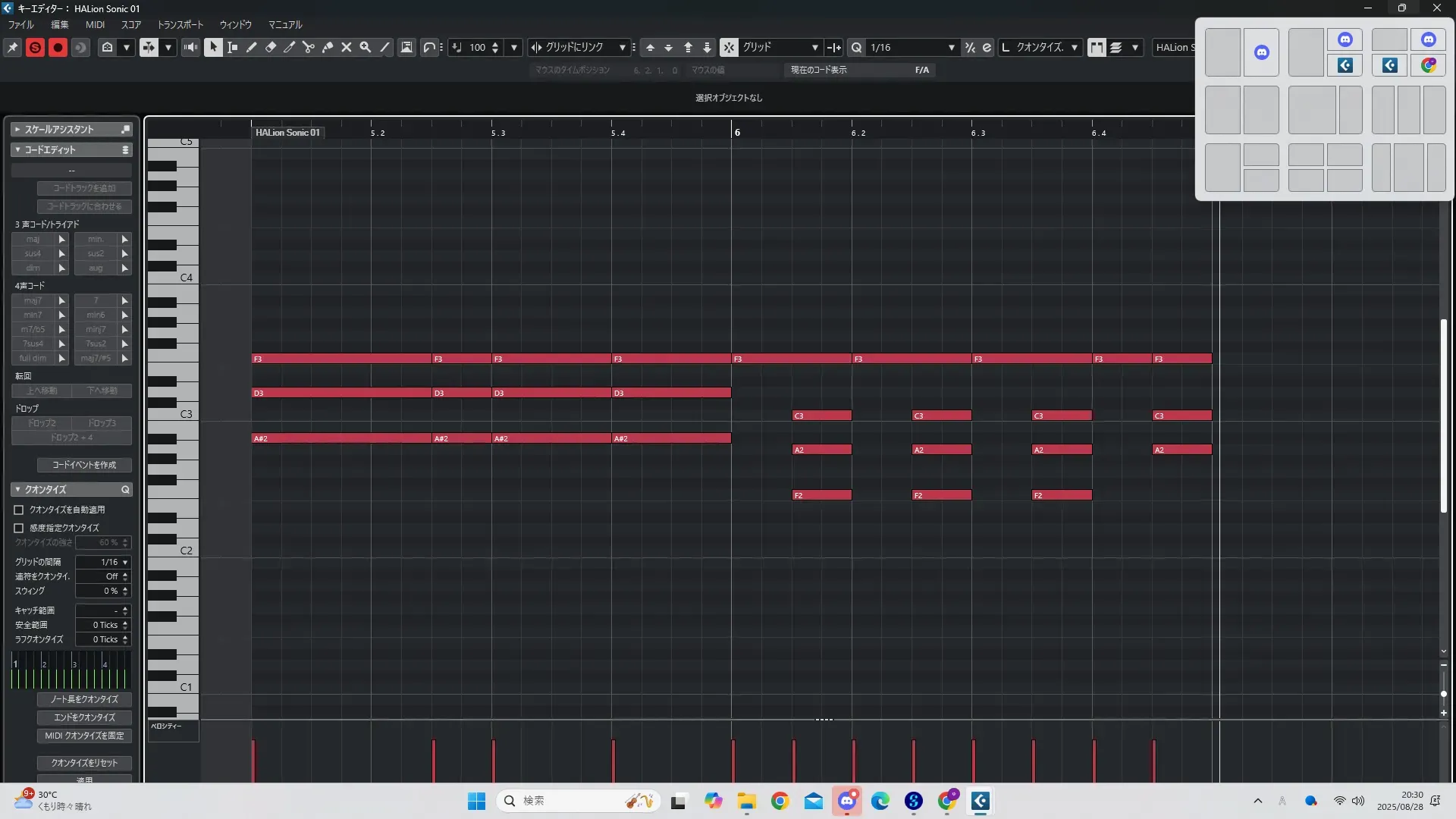Select the Draw pencil tool
The width and height of the screenshot is (1456, 819).
pos(252,47)
